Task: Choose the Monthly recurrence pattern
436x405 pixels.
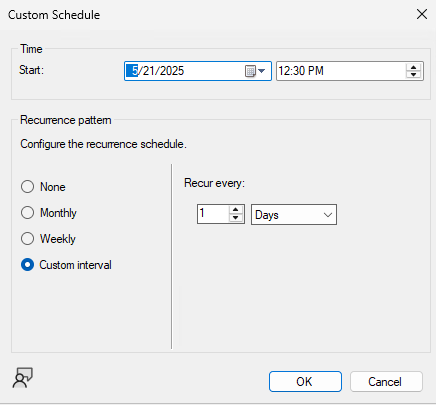Action: 27,213
